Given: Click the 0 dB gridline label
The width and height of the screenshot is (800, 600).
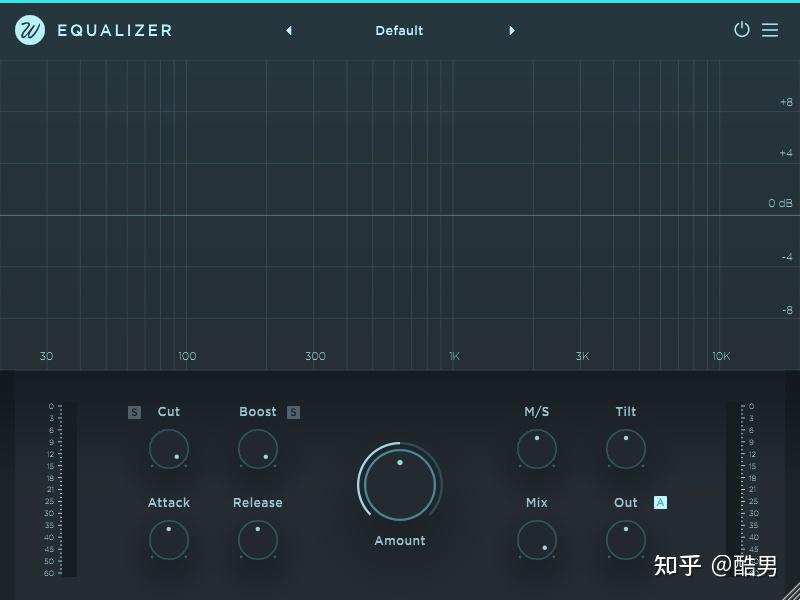Looking at the screenshot, I should coord(779,203).
